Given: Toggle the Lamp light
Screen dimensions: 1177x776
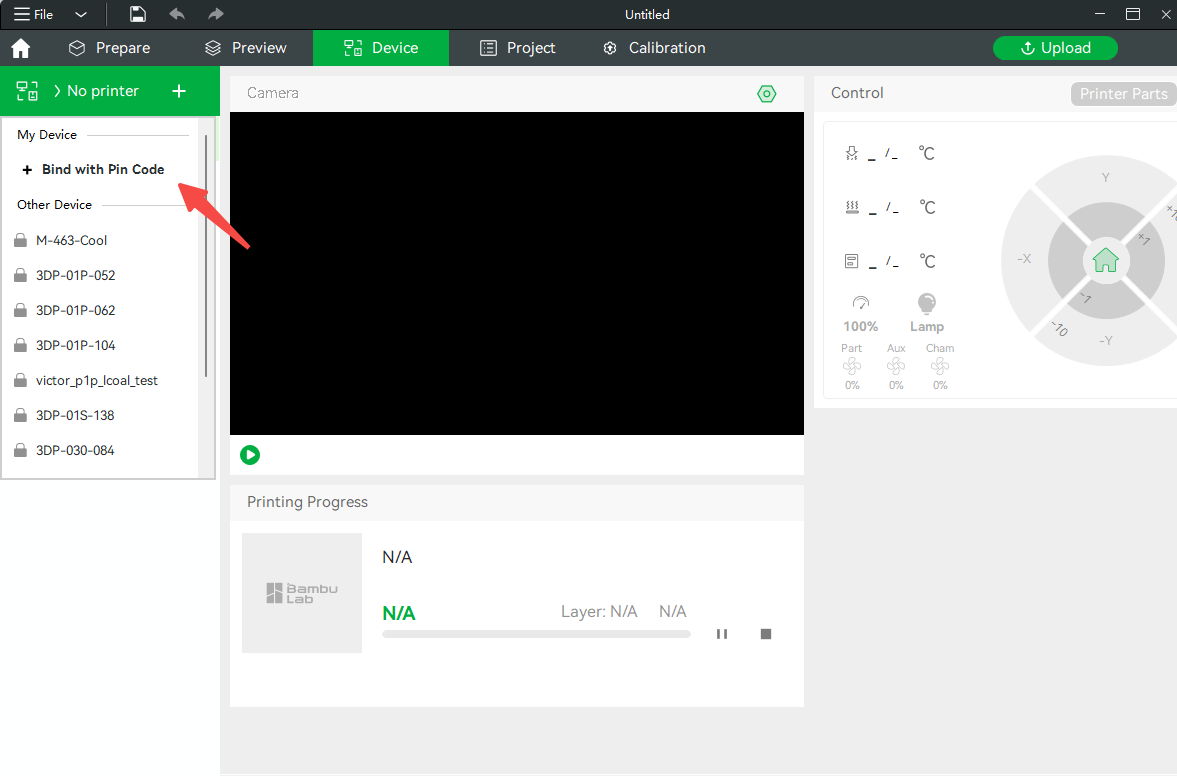Looking at the screenshot, I should click(927, 314).
